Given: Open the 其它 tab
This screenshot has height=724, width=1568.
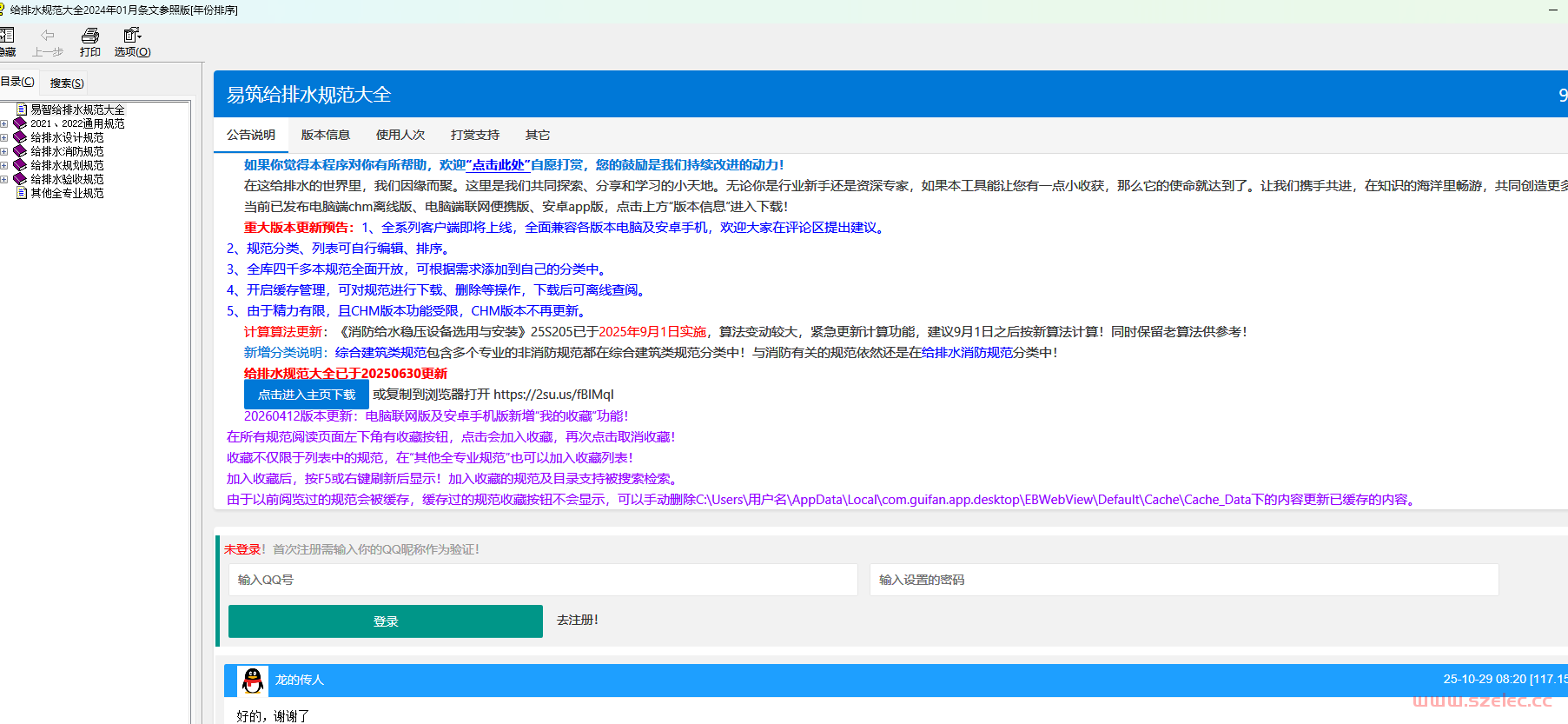Looking at the screenshot, I should coord(538,135).
